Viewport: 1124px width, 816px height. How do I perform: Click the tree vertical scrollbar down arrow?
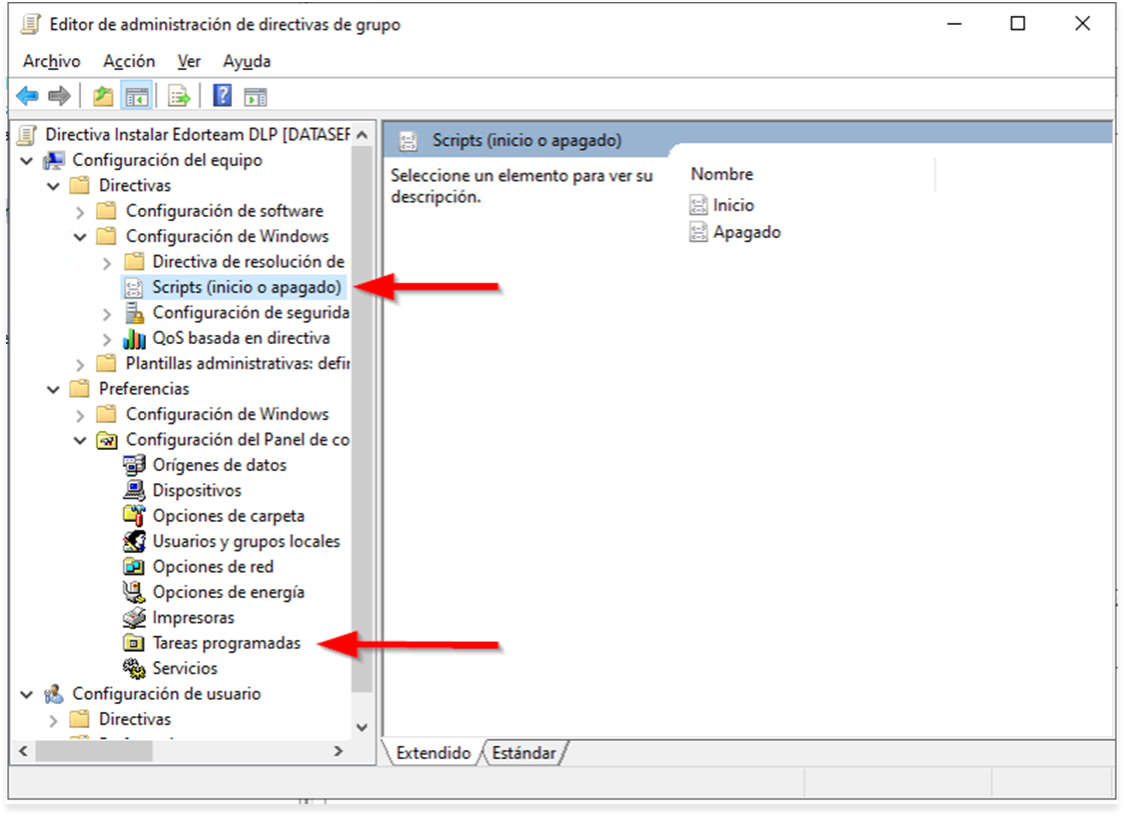pos(362,727)
